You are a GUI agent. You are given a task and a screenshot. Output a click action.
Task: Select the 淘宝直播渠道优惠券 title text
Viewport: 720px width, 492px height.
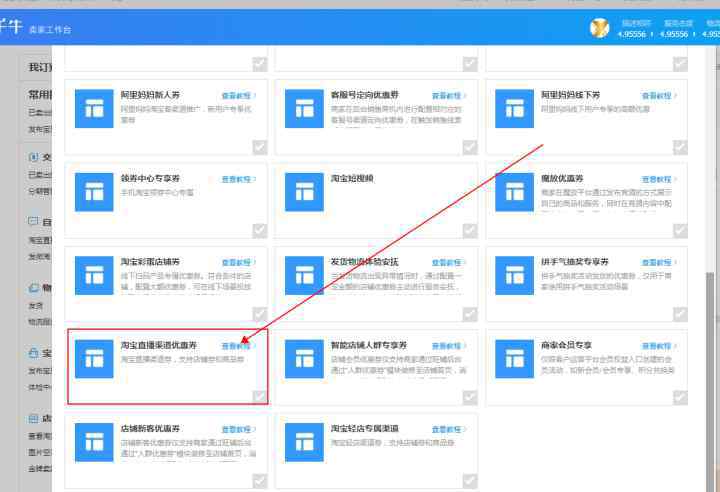tap(158, 345)
